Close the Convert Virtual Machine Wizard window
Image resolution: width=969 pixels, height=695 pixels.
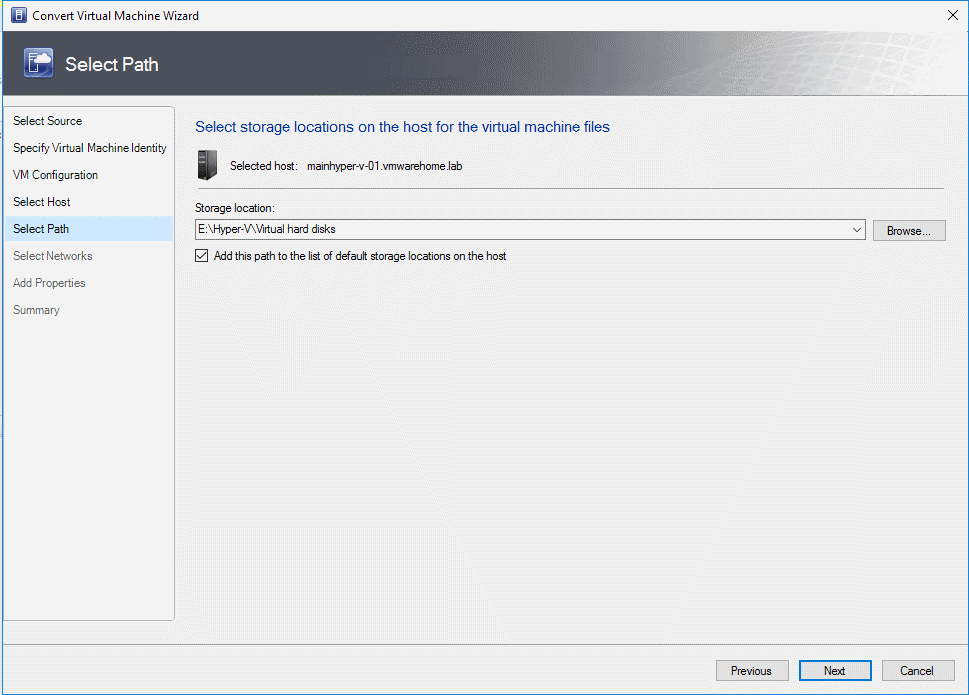pos(952,15)
